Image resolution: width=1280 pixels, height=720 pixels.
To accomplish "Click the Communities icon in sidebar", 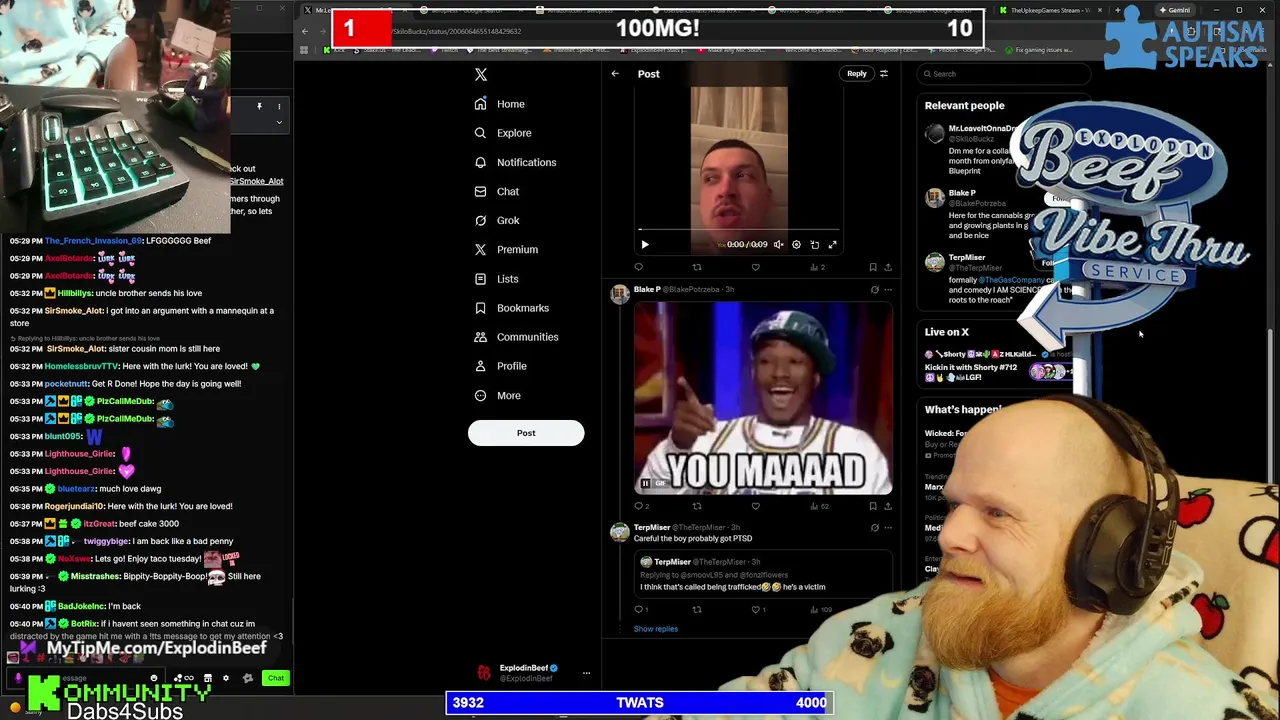I will [481, 337].
